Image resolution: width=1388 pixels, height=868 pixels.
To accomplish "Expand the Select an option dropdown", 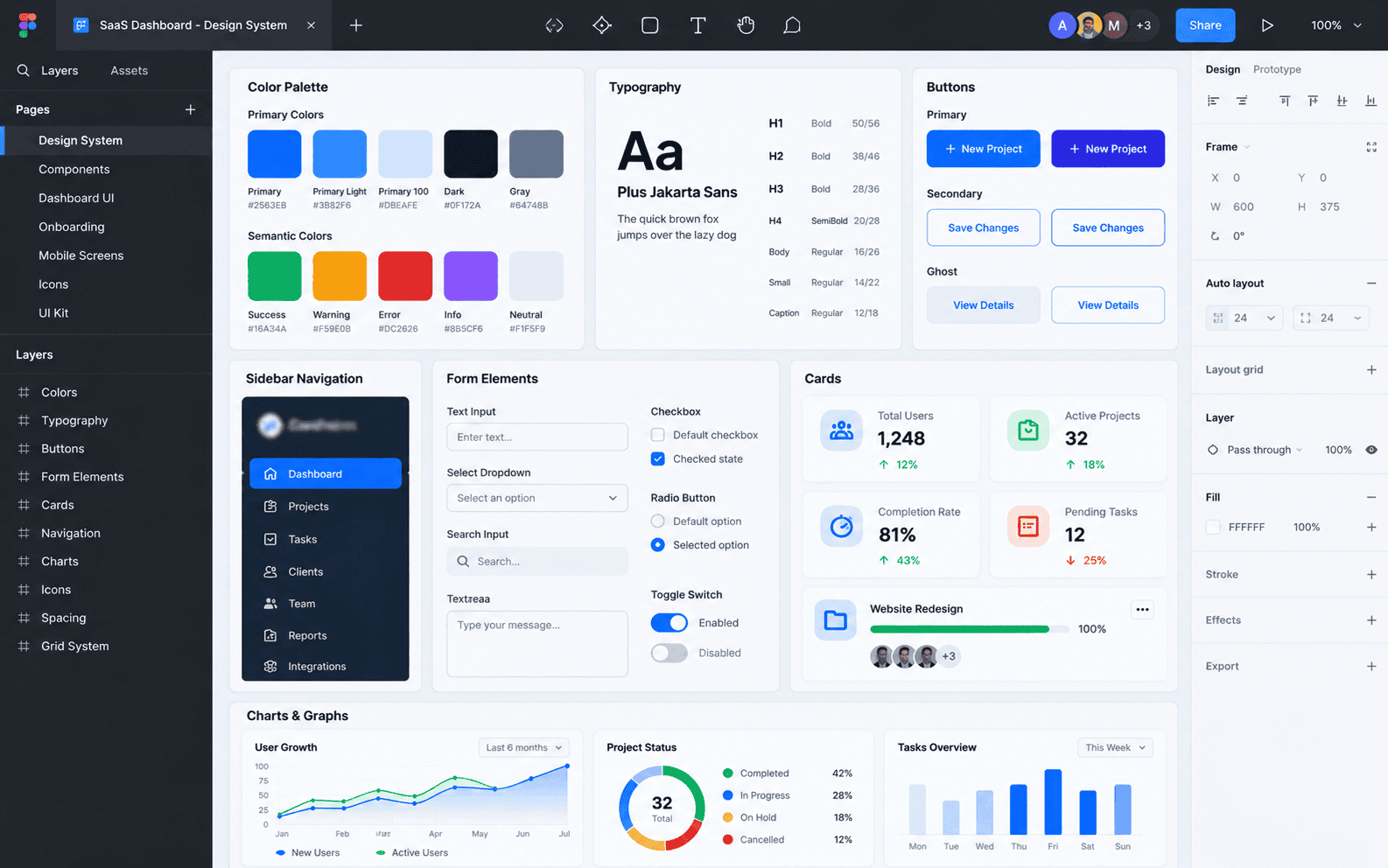I will point(537,498).
